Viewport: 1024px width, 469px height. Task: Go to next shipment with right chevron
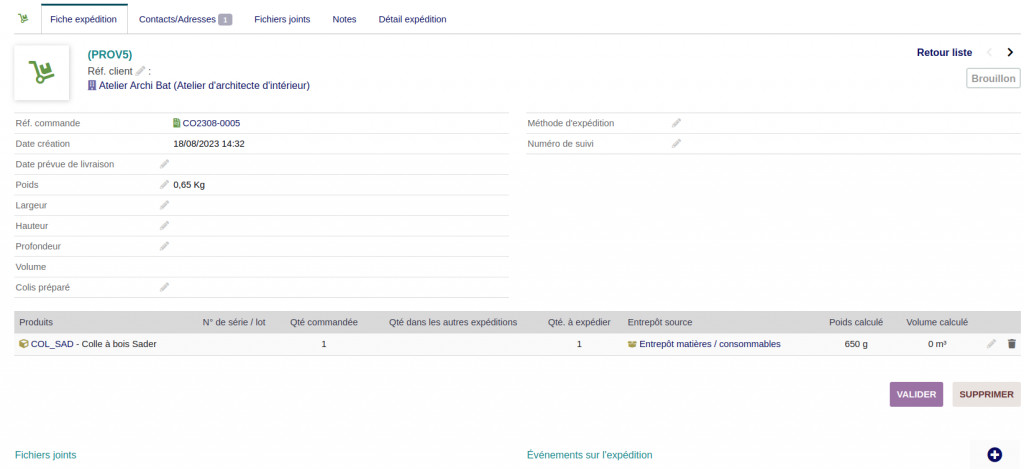pos(1010,53)
